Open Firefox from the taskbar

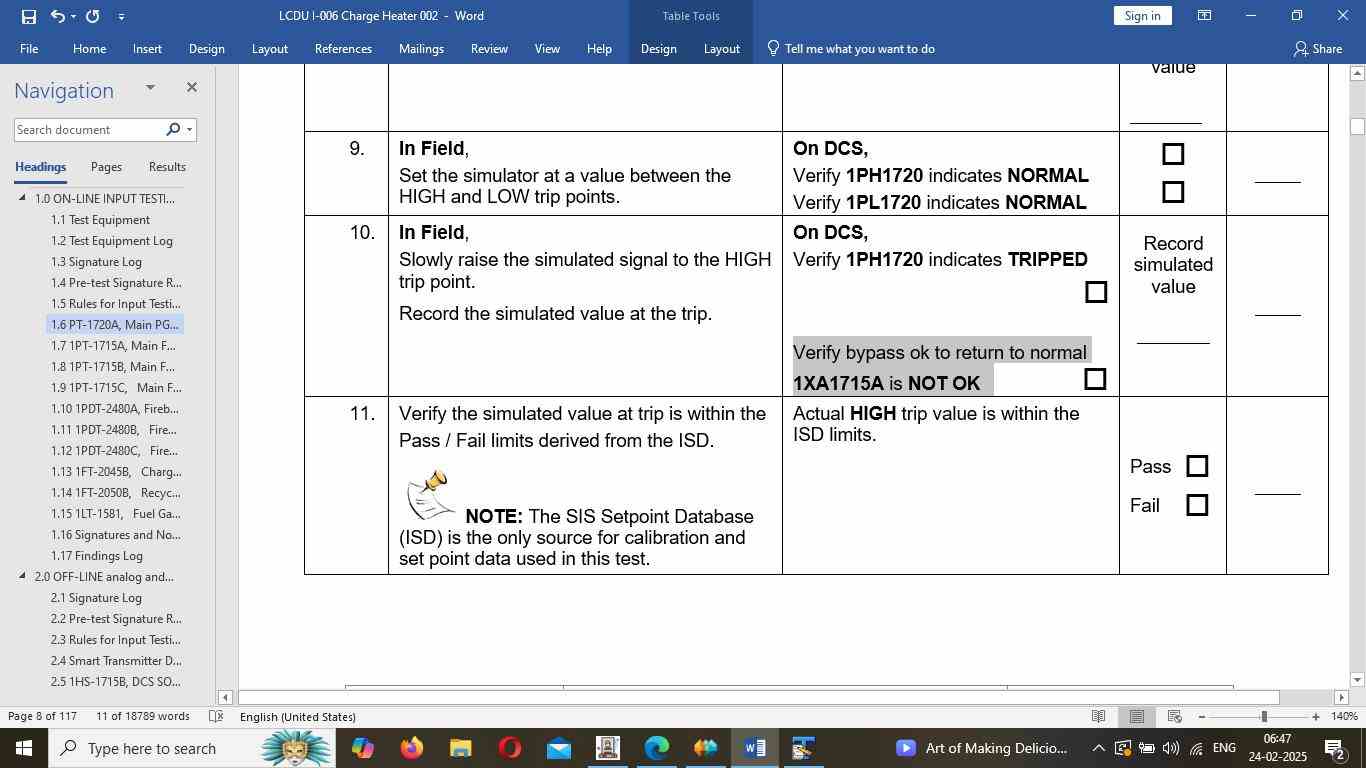coord(411,748)
